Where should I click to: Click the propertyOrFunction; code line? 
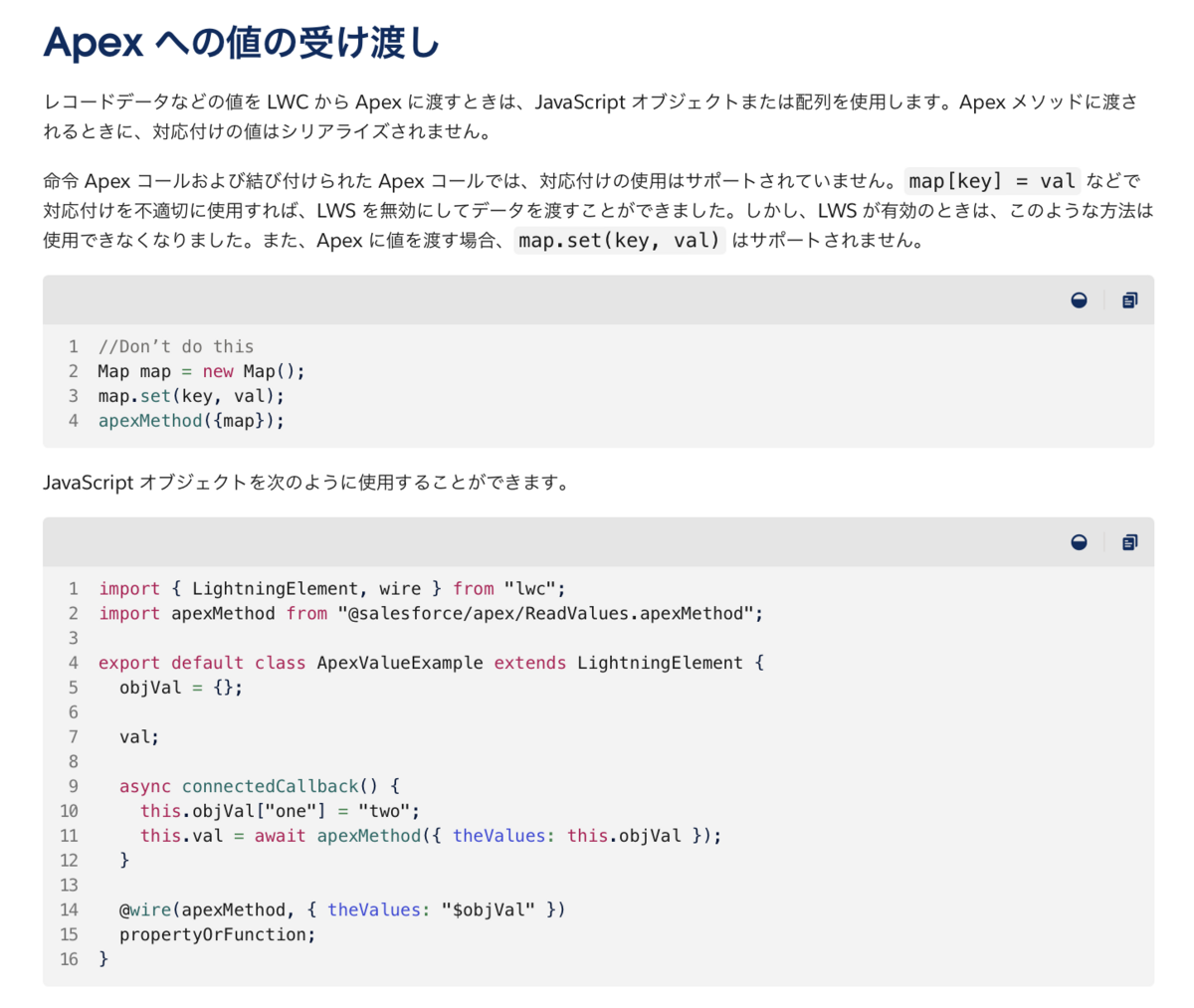pos(217,934)
